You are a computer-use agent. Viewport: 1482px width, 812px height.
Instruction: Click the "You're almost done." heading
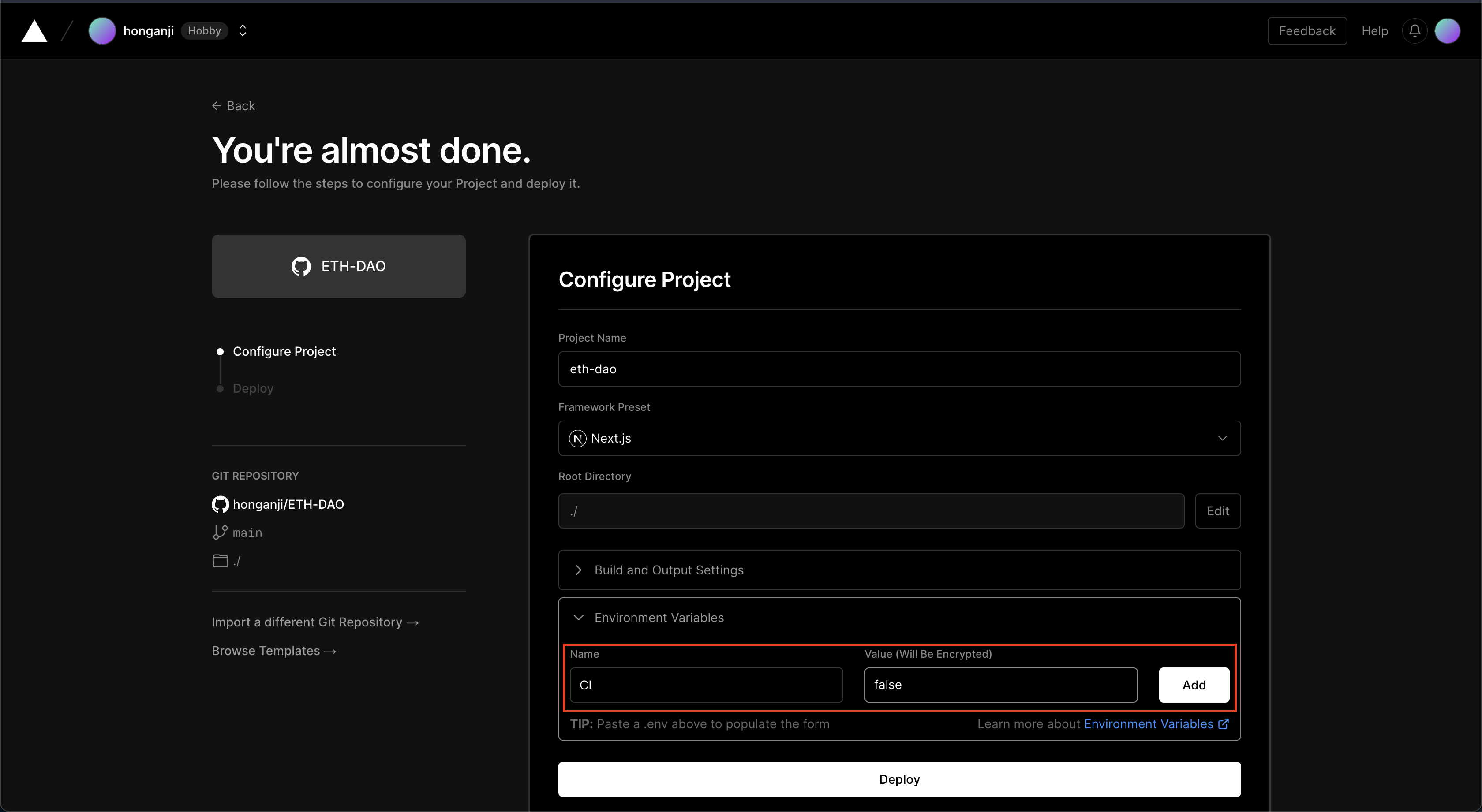pyautogui.click(x=371, y=150)
